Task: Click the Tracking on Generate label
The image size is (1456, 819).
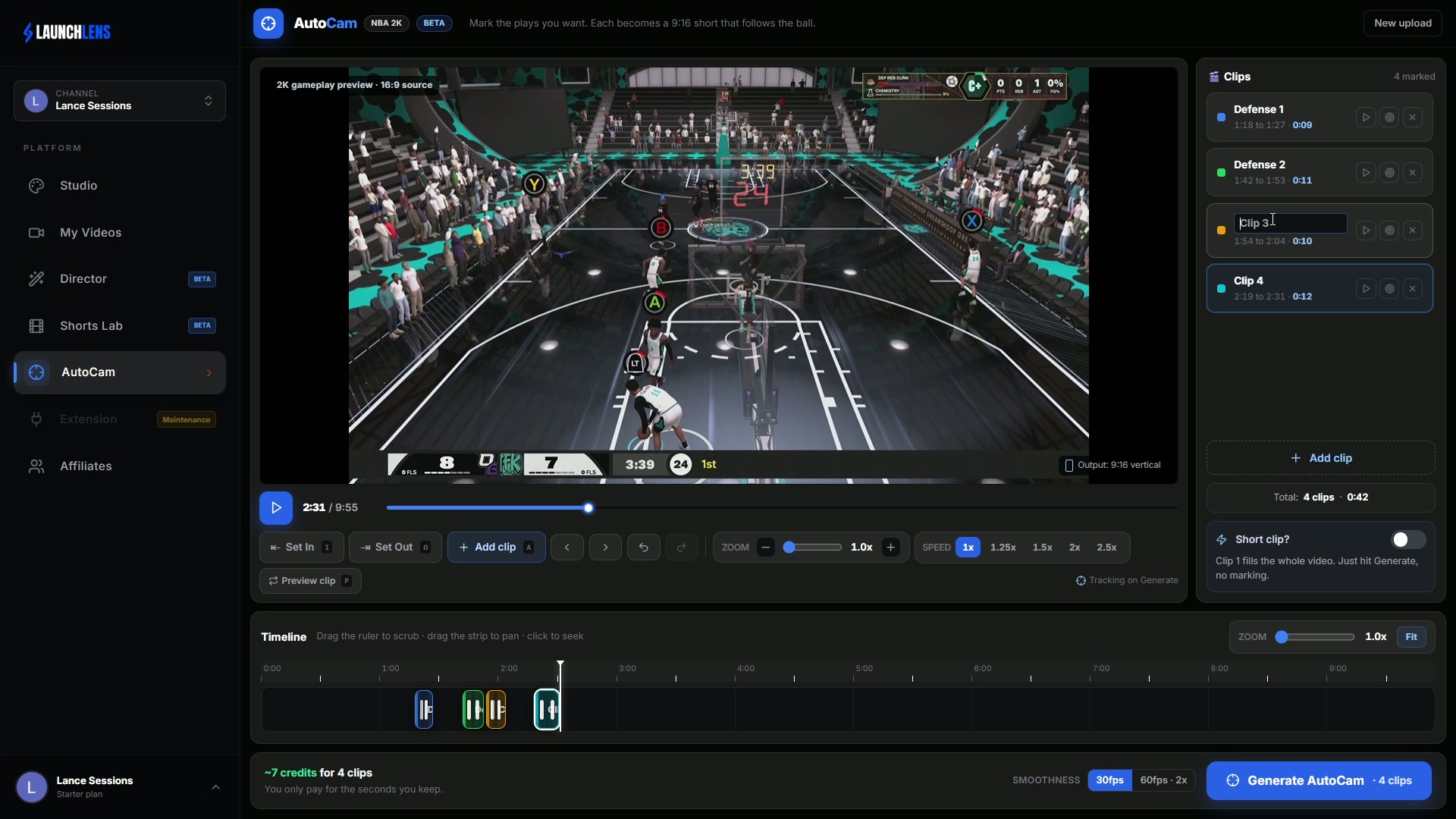Action: pos(1126,581)
